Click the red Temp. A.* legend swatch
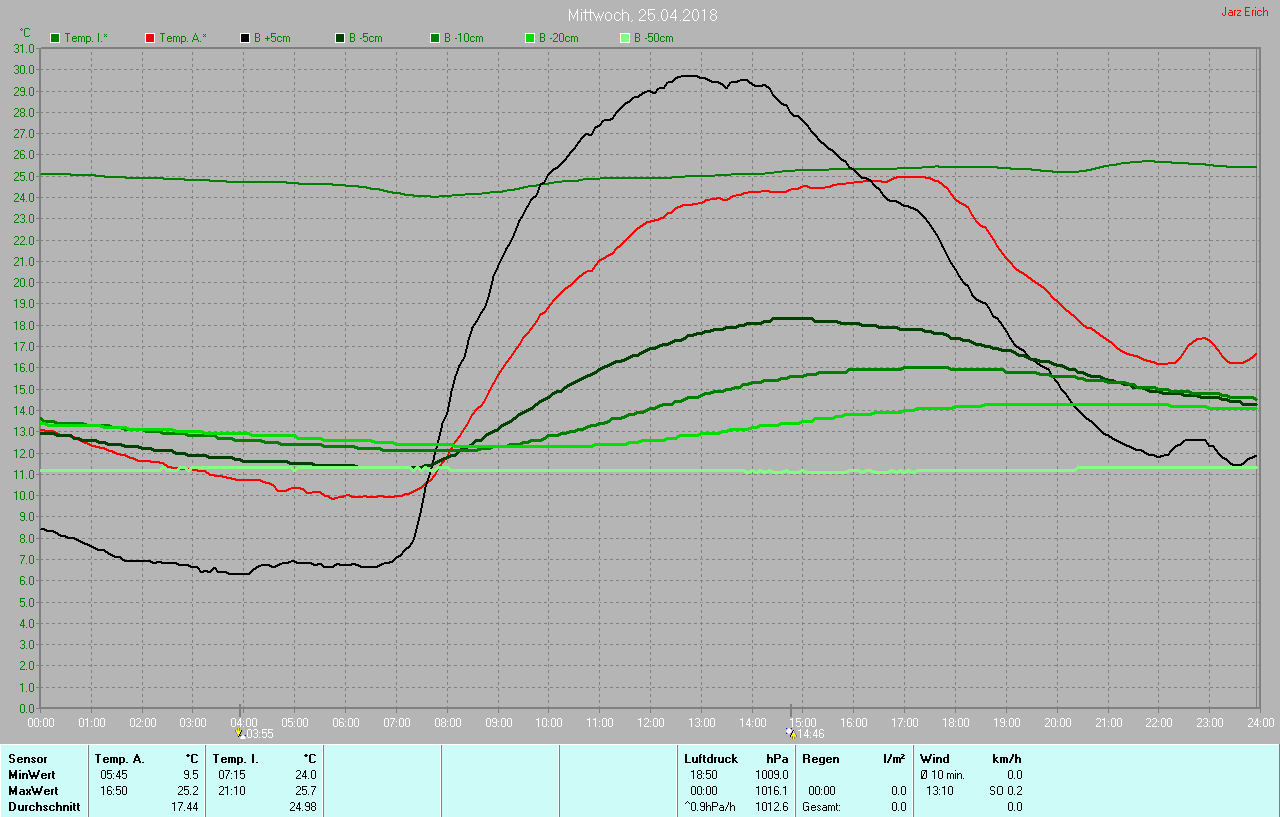 [150, 38]
